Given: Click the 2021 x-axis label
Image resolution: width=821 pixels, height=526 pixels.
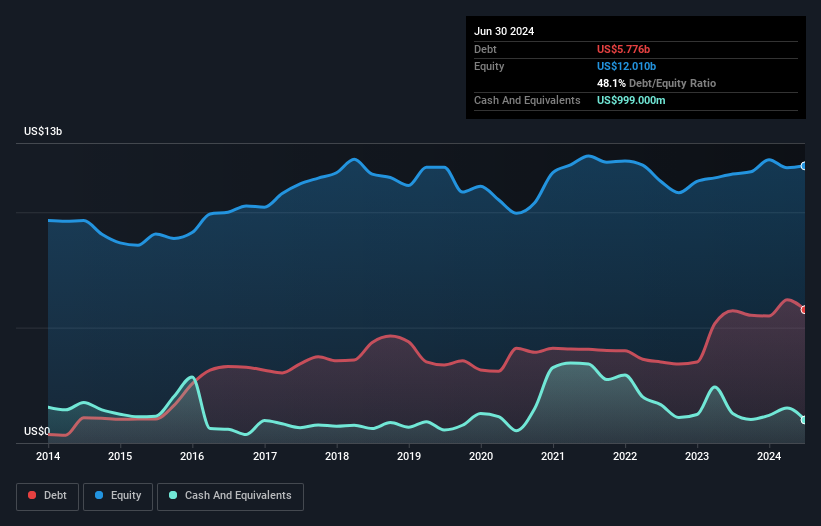Looking at the screenshot, I should pos(553,456).
